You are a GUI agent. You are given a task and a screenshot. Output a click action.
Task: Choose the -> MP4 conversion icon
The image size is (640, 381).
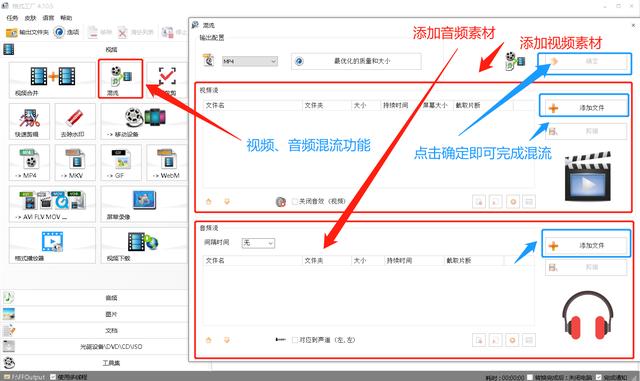(x=29, y=163)
